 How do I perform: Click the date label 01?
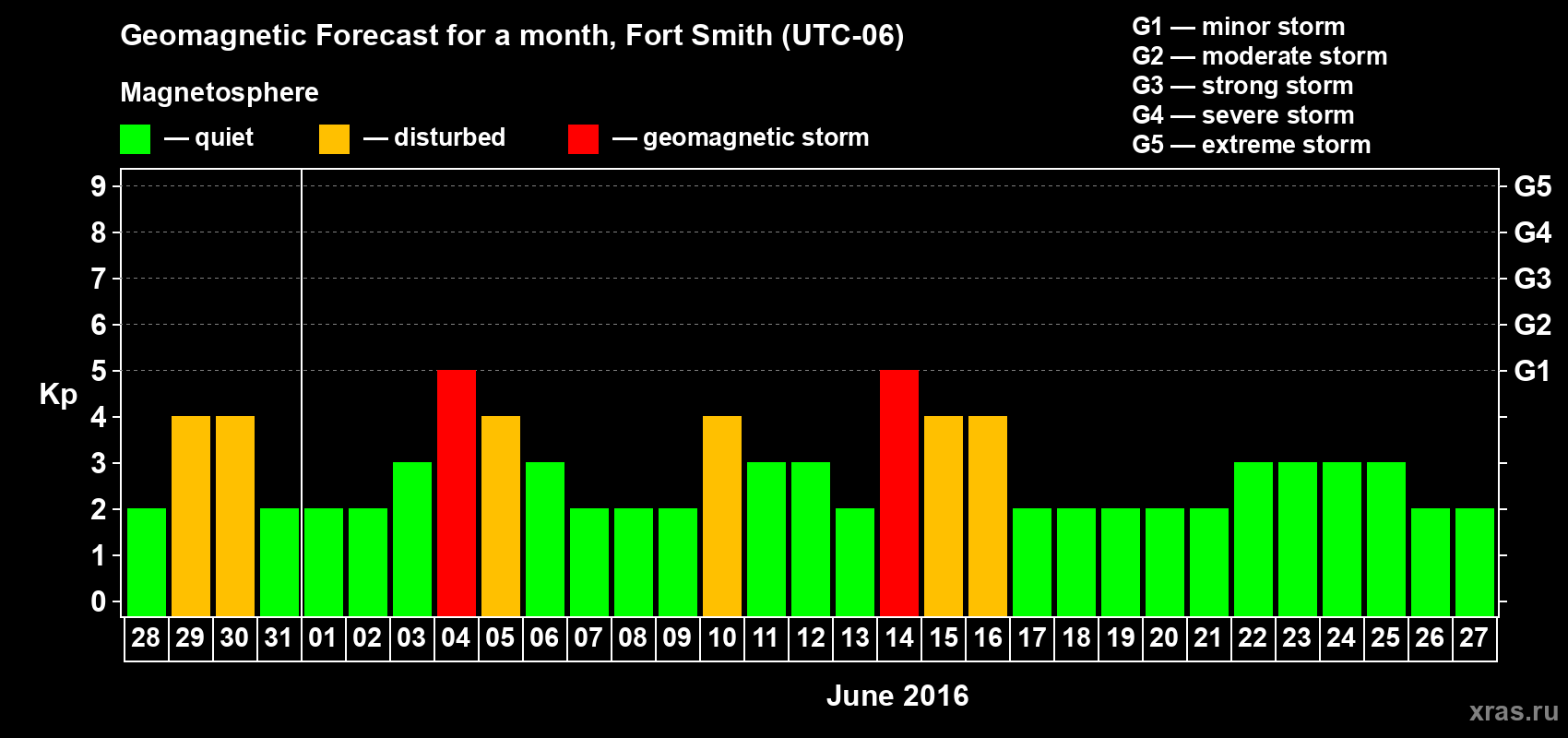[x=323, y=637]
